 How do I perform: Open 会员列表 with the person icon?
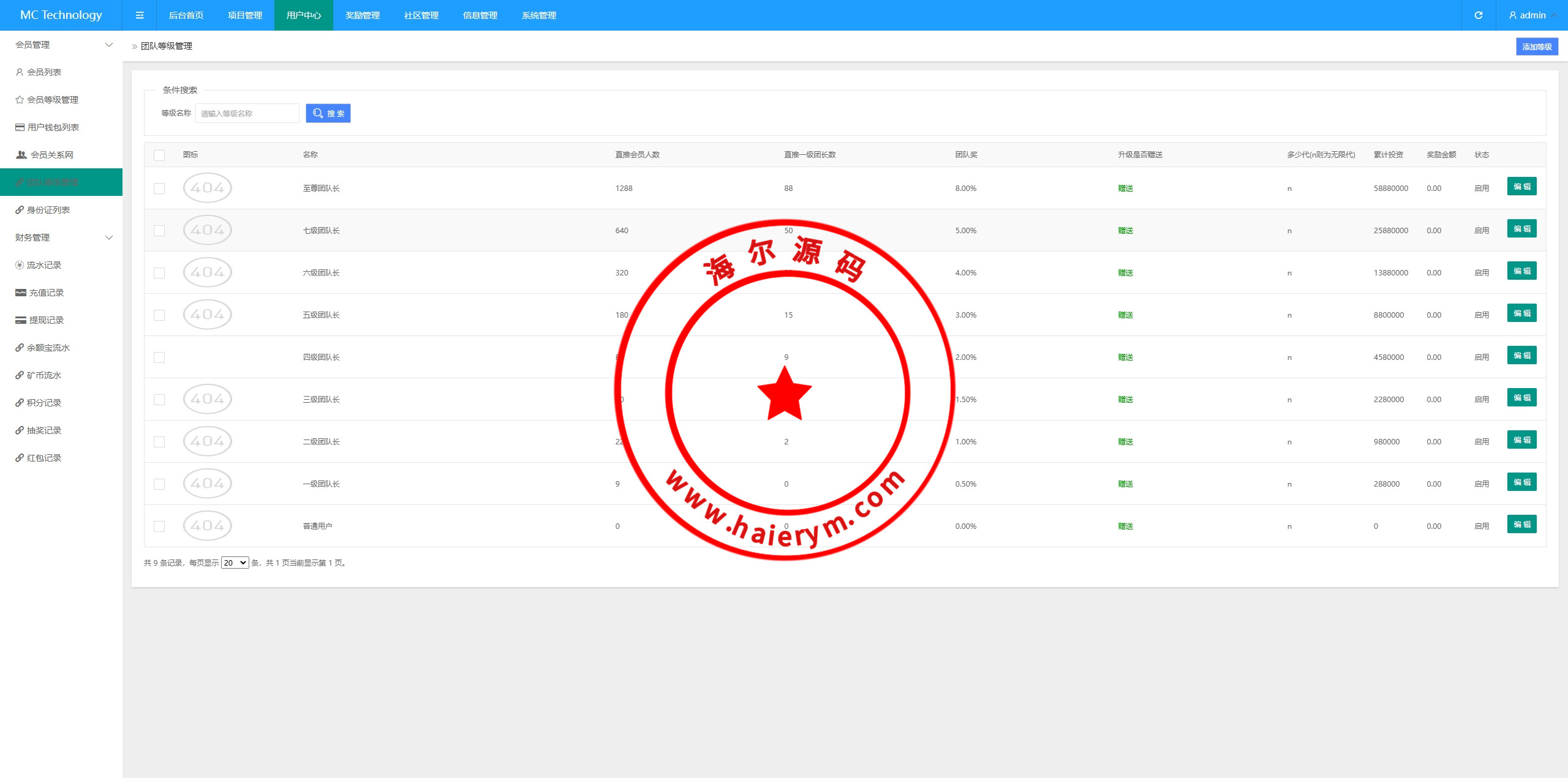43,72
